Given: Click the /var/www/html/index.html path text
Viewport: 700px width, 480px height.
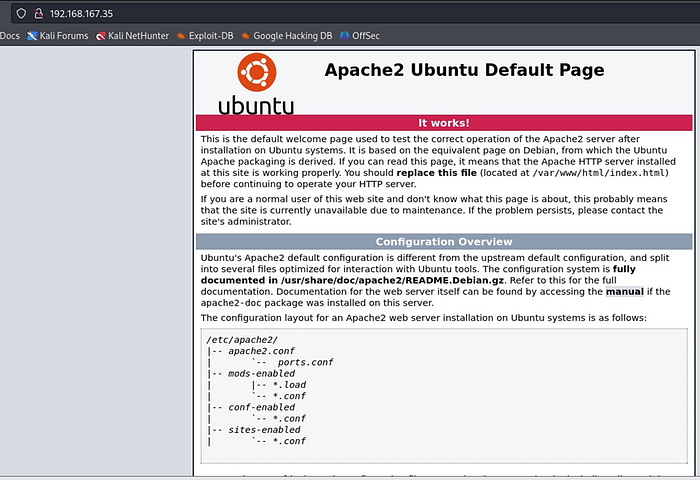Looking at the screenshot, I should click(x=599, y=173).
